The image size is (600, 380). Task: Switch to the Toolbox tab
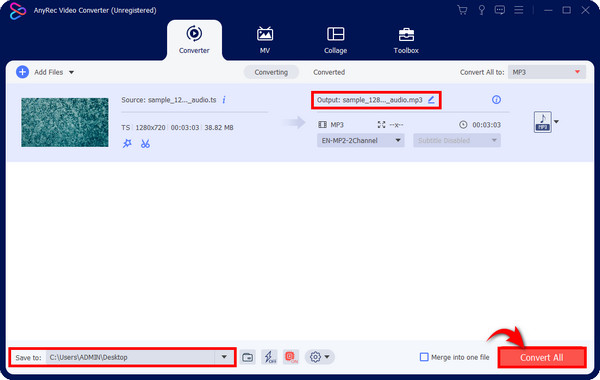coord(406,40)
